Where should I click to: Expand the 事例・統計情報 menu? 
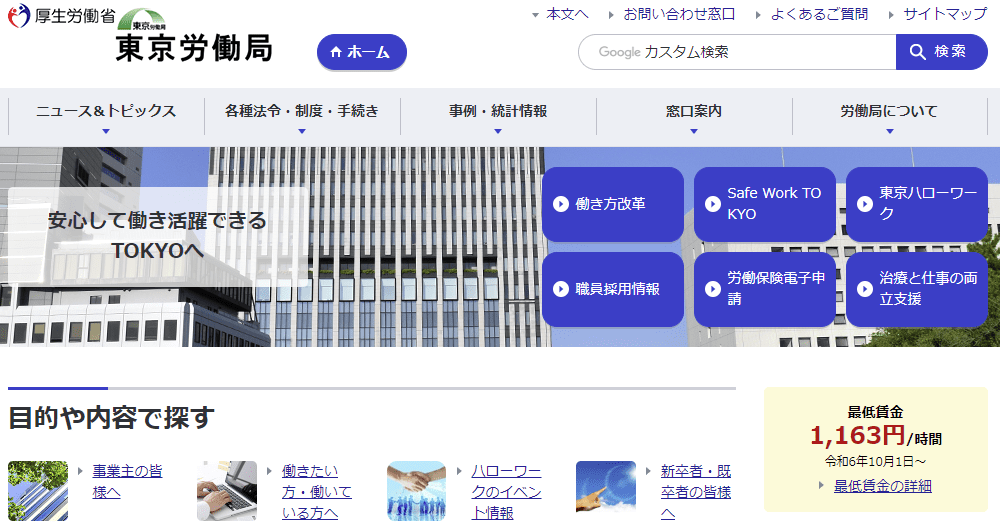tap(497, 112)
